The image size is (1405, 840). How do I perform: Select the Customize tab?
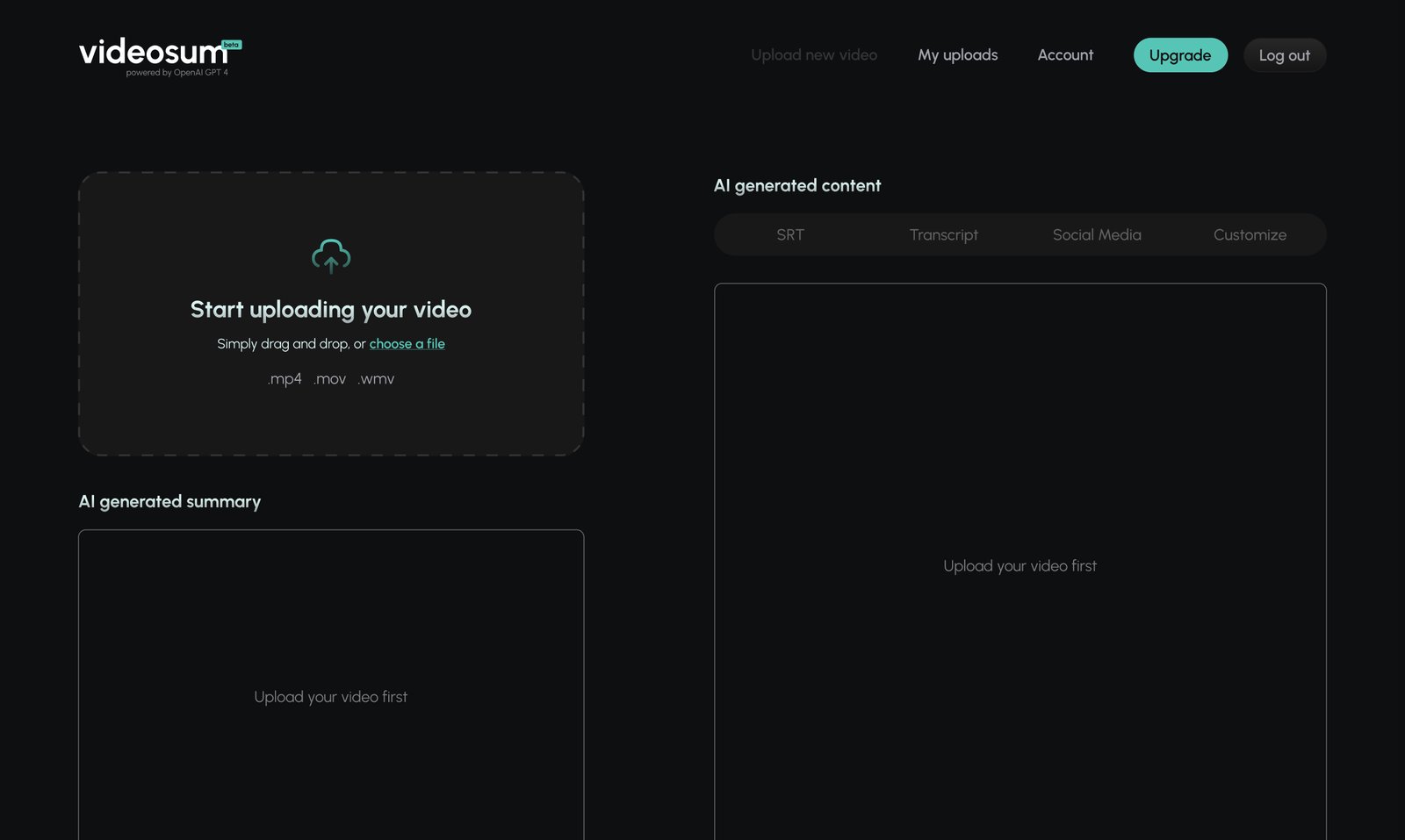tap(1250, 234)
